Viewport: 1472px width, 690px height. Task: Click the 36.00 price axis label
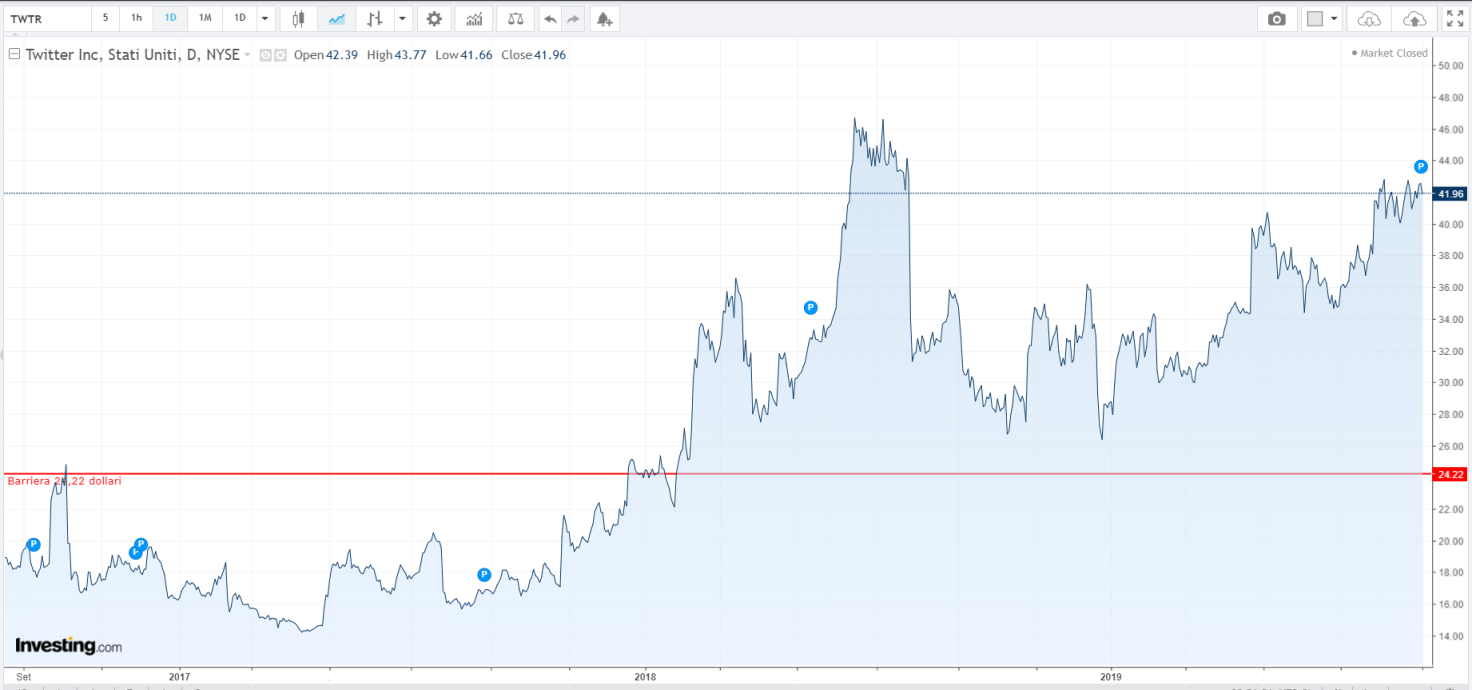(1450, 288)
